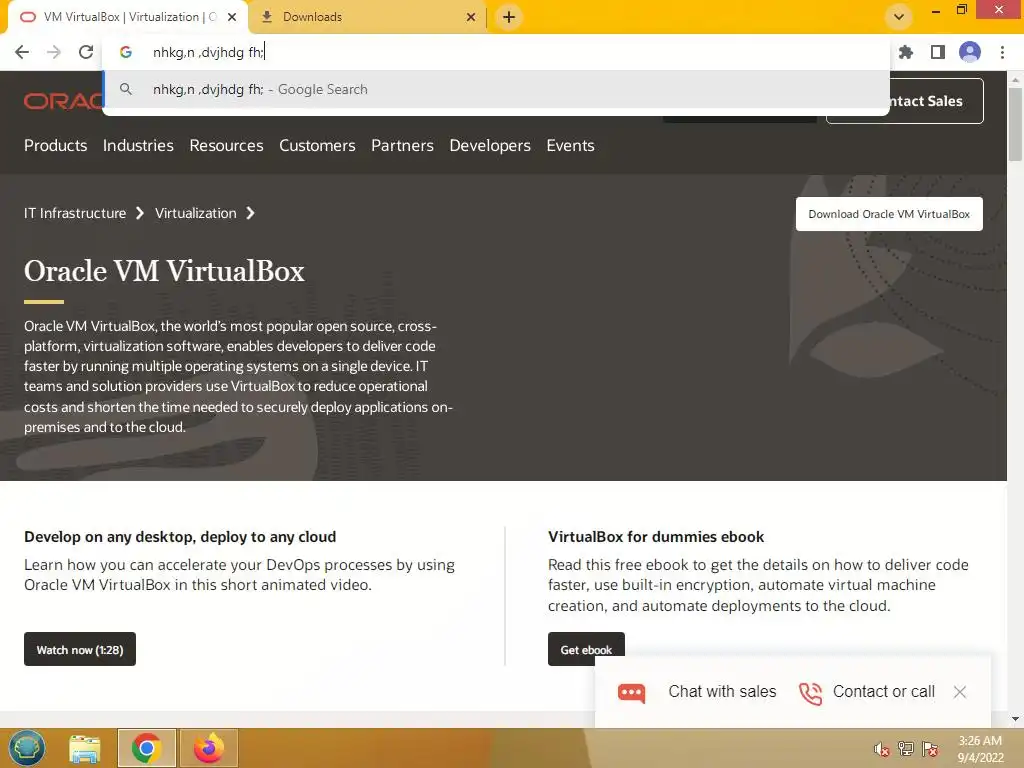Toggle the Chrome side panel icon
Image resolution: width=1024 pixels, height=768 pixels.
pos(938,52)
